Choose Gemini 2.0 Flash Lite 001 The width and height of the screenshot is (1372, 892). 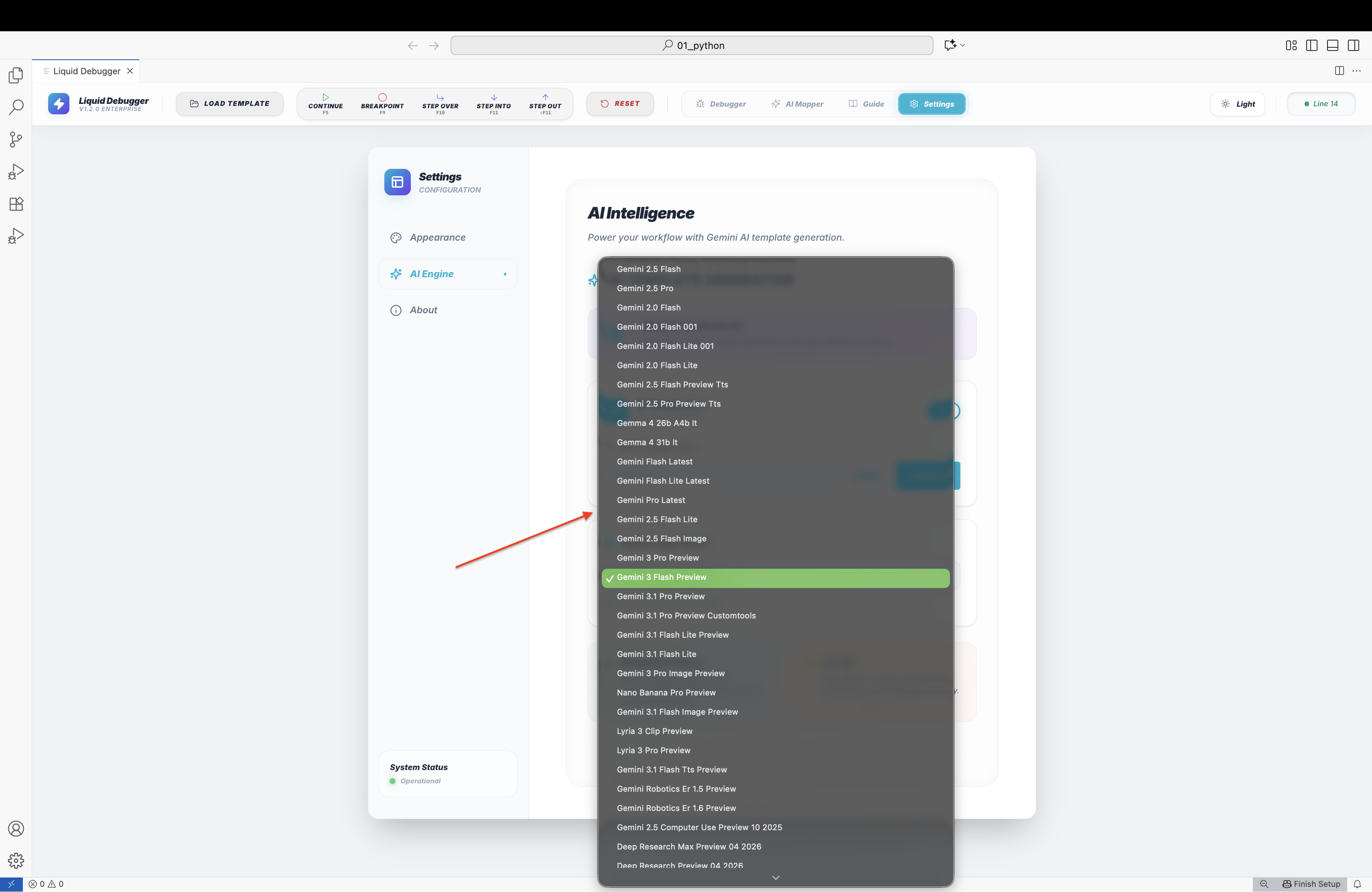[x=775, y=346]
